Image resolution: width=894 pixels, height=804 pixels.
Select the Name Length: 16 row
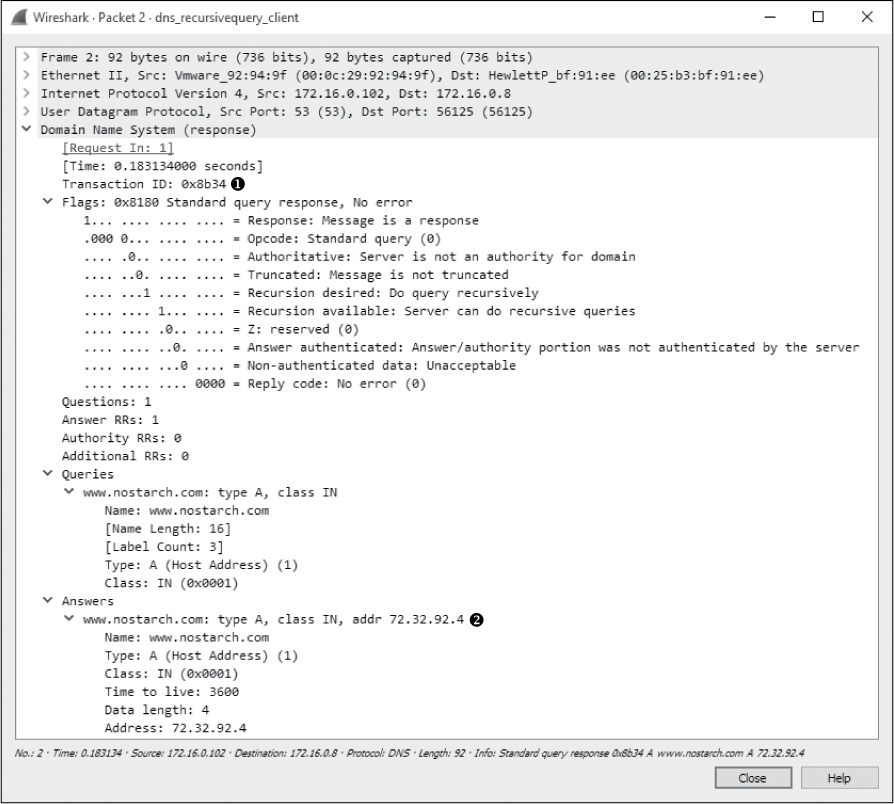(168, 529)
